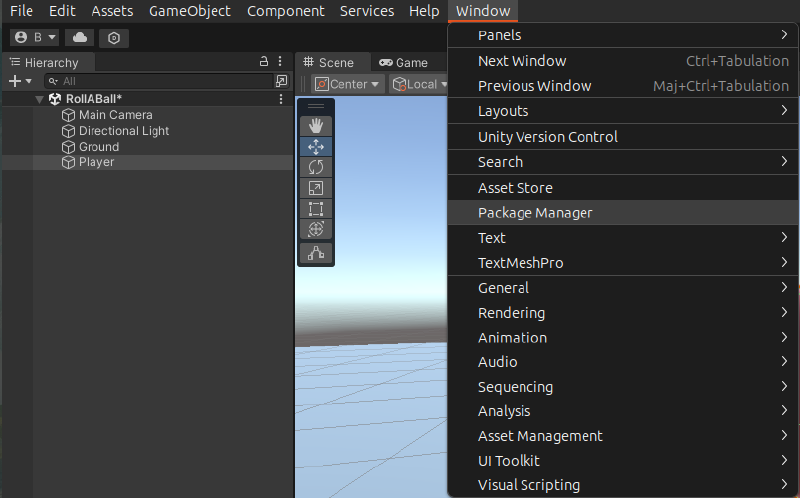Open the Help menu
This screenshot has height=498, width=800.
(x=424, y=11)
